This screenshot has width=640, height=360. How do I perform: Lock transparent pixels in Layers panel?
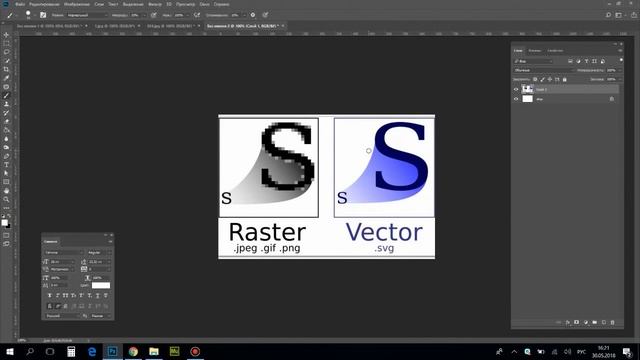535,79
